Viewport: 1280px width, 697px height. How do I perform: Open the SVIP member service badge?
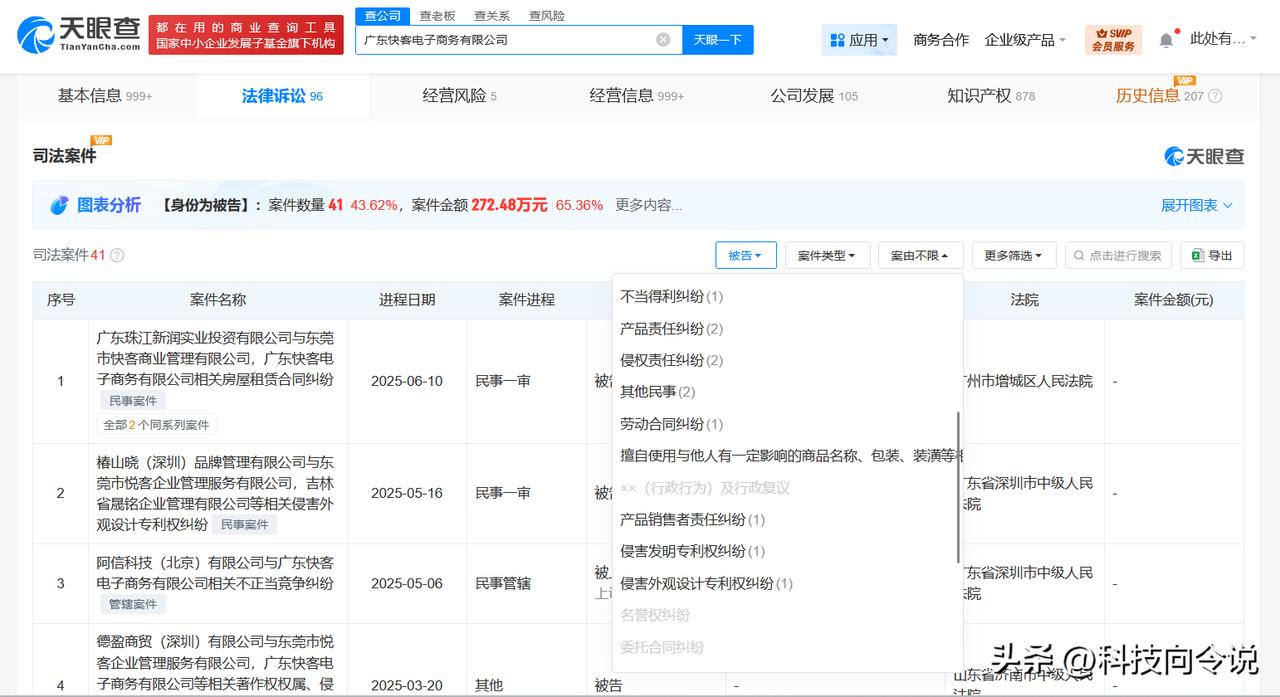[x=1113, y=40]
